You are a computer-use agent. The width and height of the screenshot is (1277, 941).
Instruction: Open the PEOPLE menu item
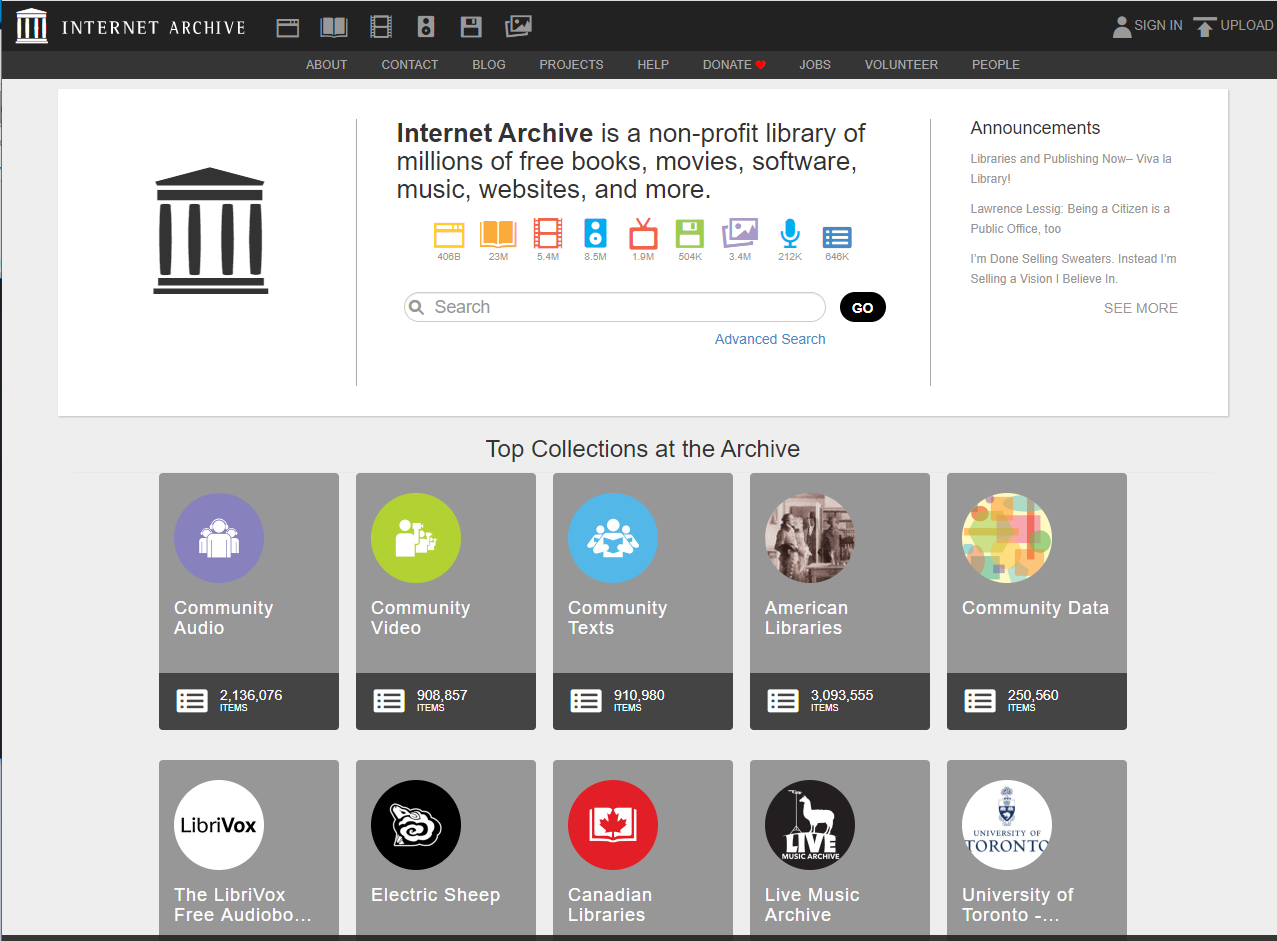click(x=996, y=65)
